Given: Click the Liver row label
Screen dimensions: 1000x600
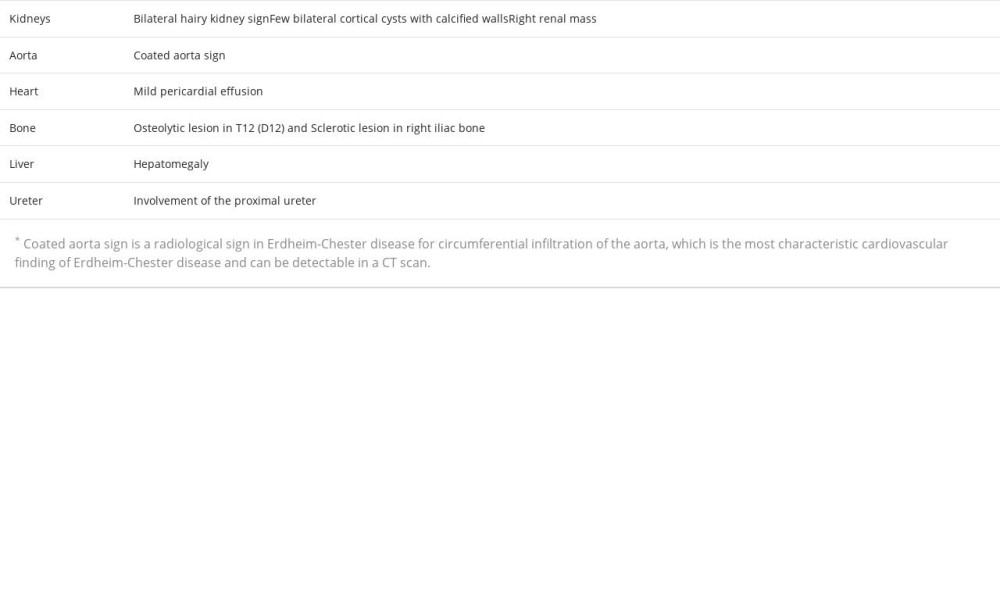Looking at the screenshot, I should pos(21,164).
